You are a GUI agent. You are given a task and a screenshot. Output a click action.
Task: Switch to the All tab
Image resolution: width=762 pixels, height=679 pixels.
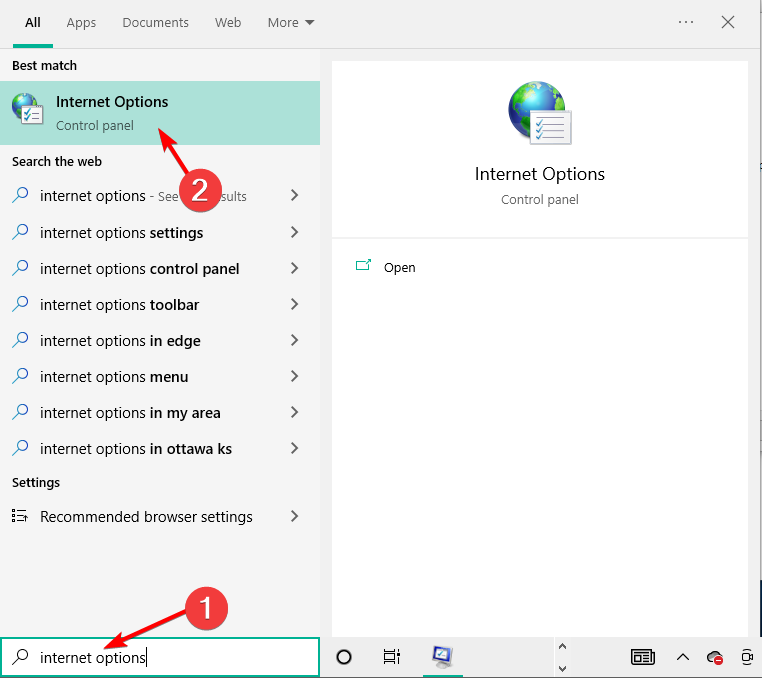tap(33, 23)
